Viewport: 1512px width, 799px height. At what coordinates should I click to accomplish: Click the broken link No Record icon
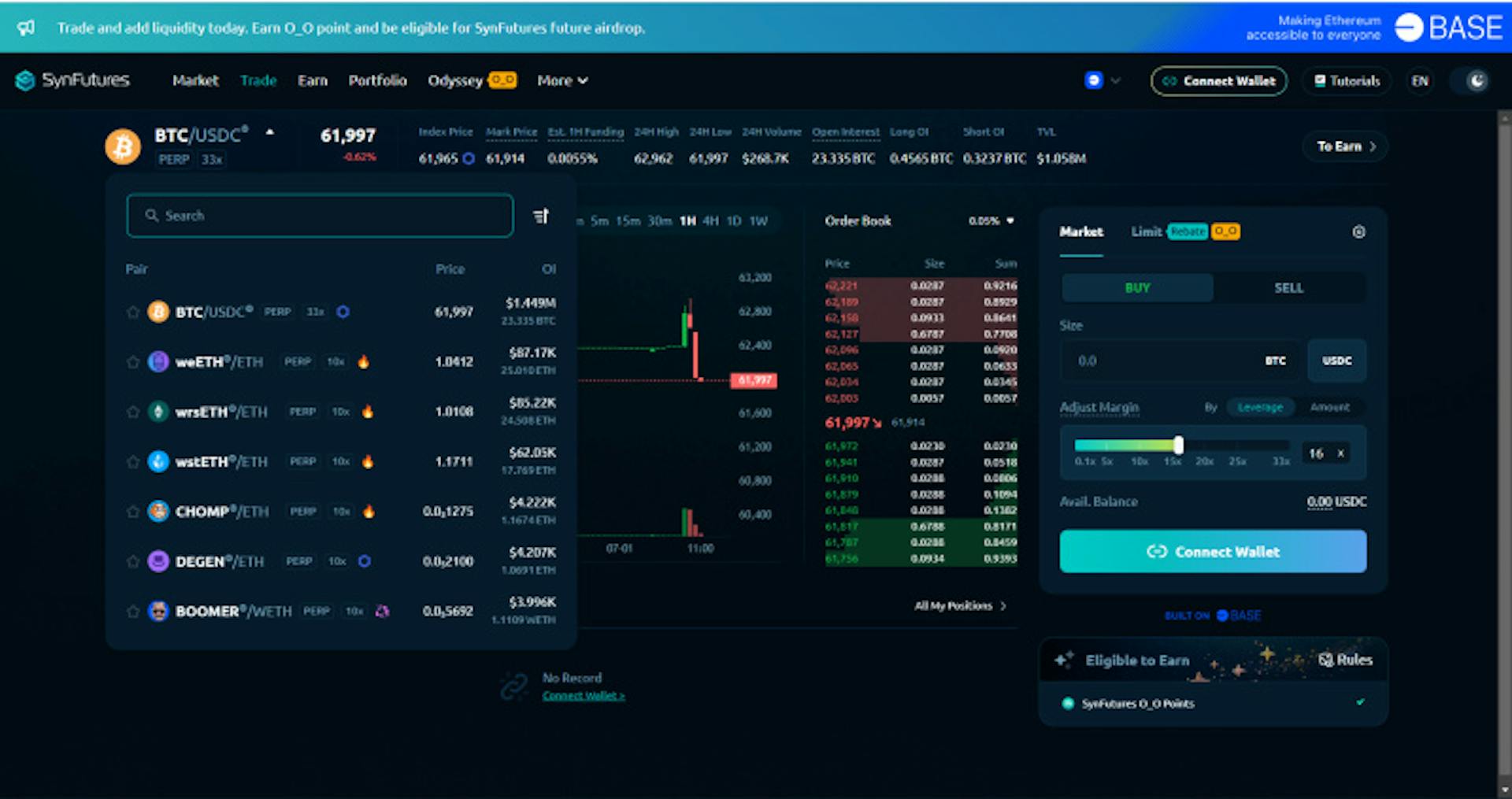(515, 686)
